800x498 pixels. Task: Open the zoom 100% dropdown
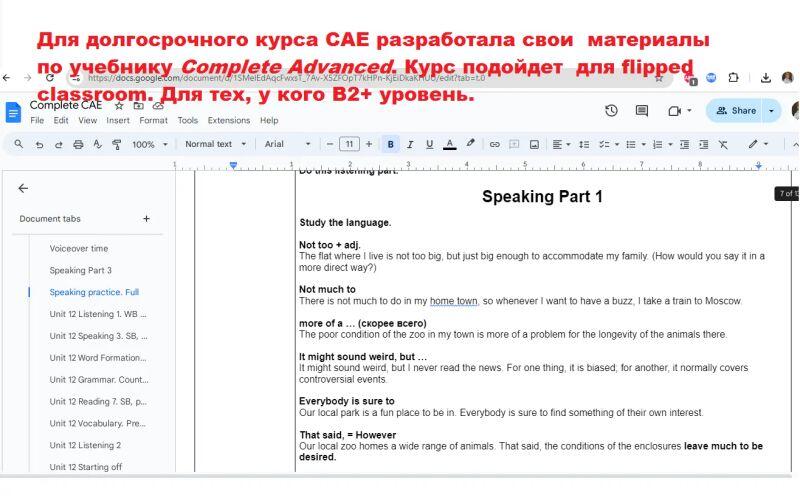pyautogui.click(x=149, y=144)
